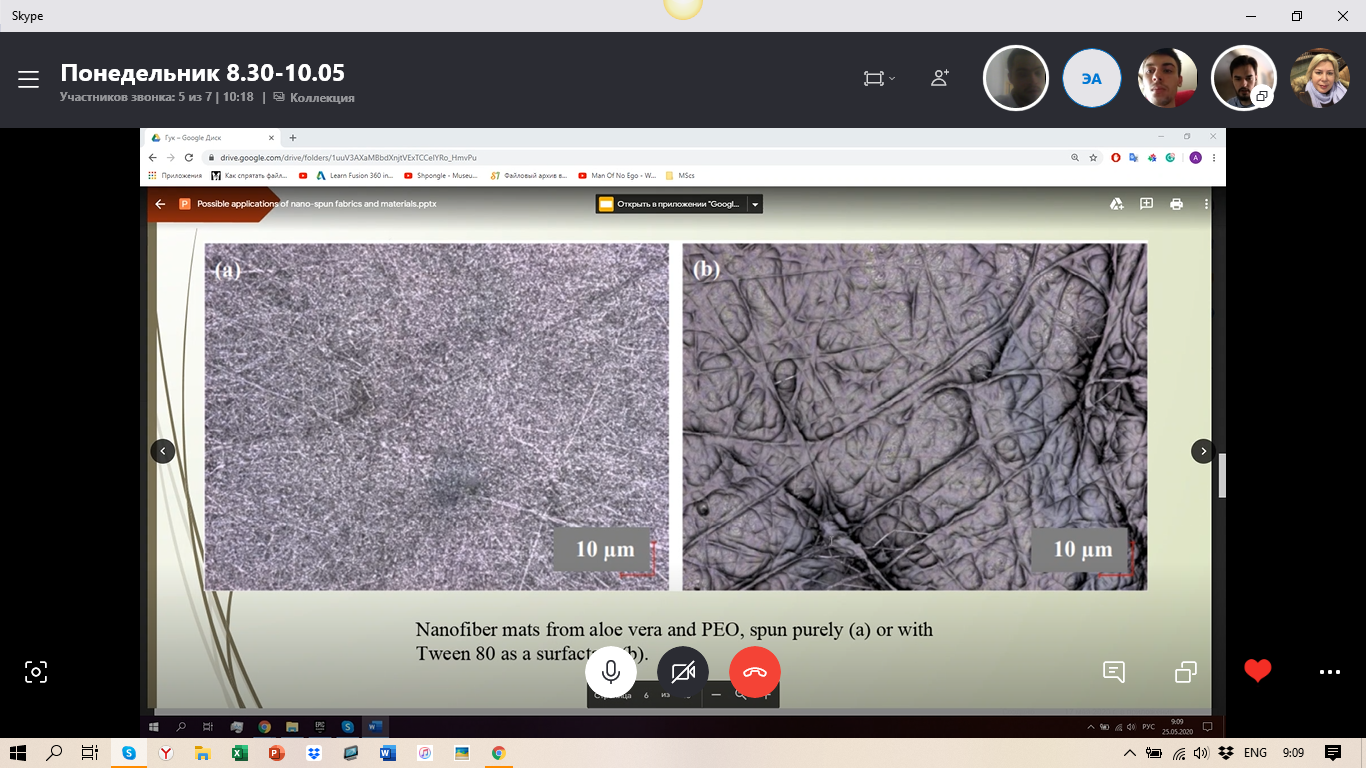
Task: Open iTunes from the Windows taskbar
Action: (425, 753)
